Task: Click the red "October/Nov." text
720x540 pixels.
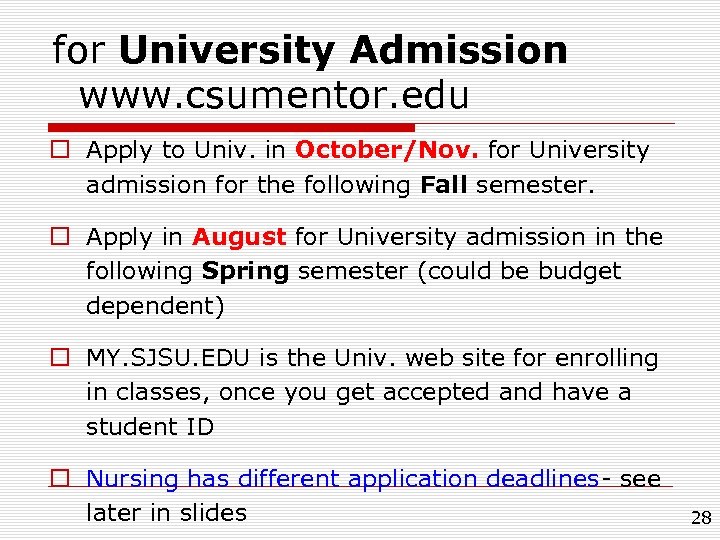Action: [x=387, y=151]
